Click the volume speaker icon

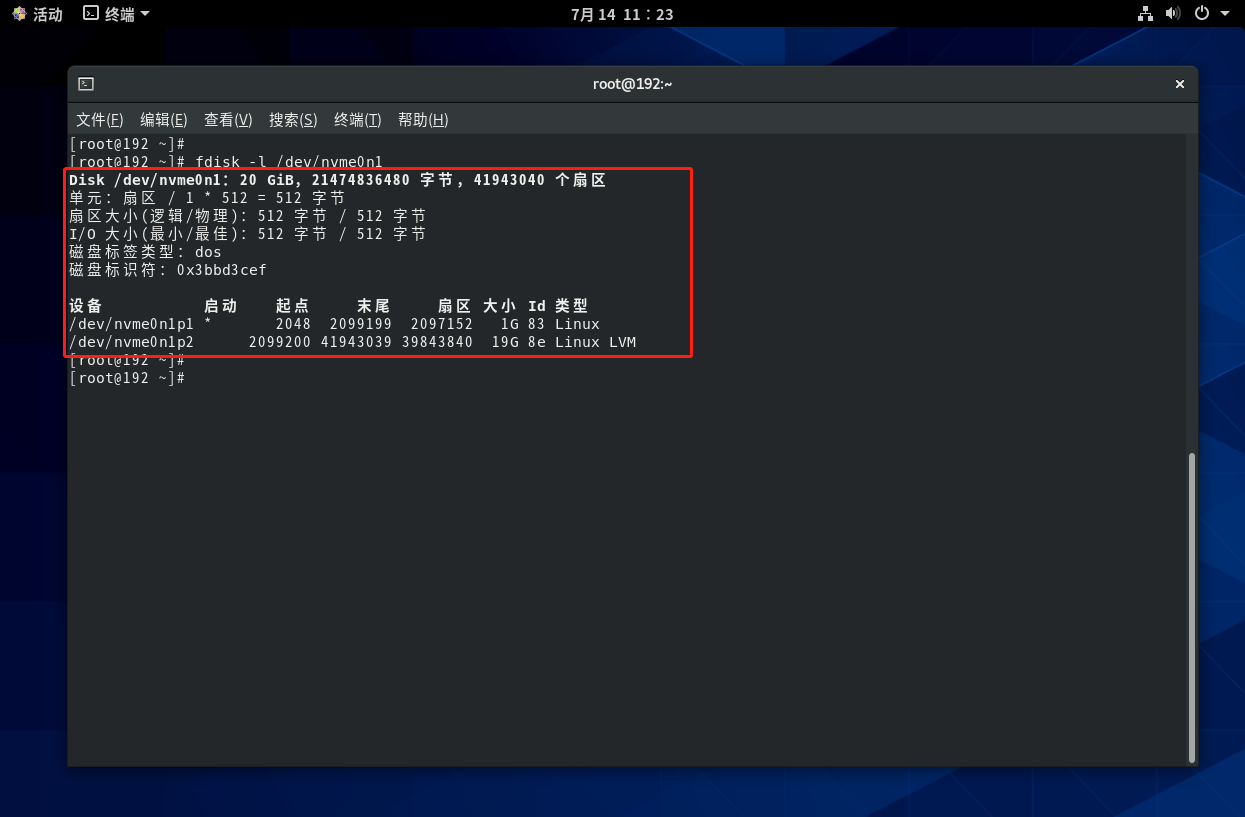(x=1173, y=14)
